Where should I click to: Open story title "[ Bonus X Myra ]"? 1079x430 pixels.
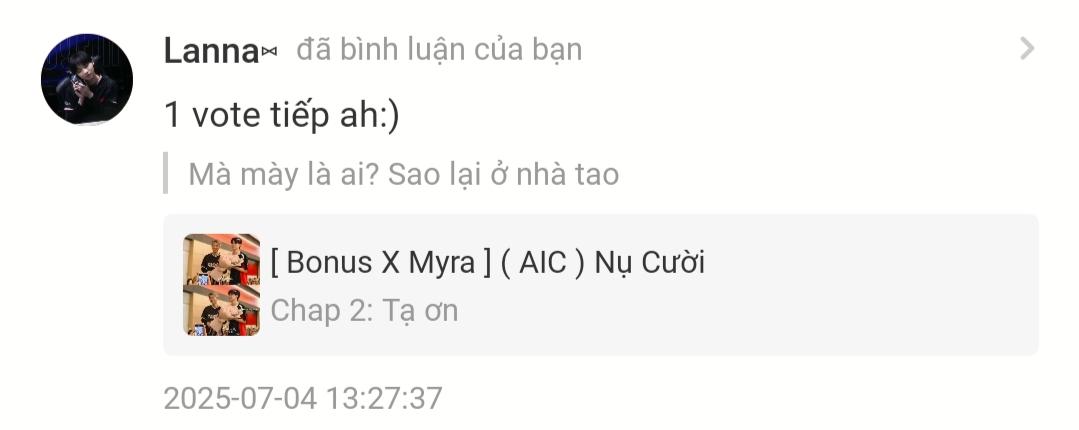[x=381, y=262]
